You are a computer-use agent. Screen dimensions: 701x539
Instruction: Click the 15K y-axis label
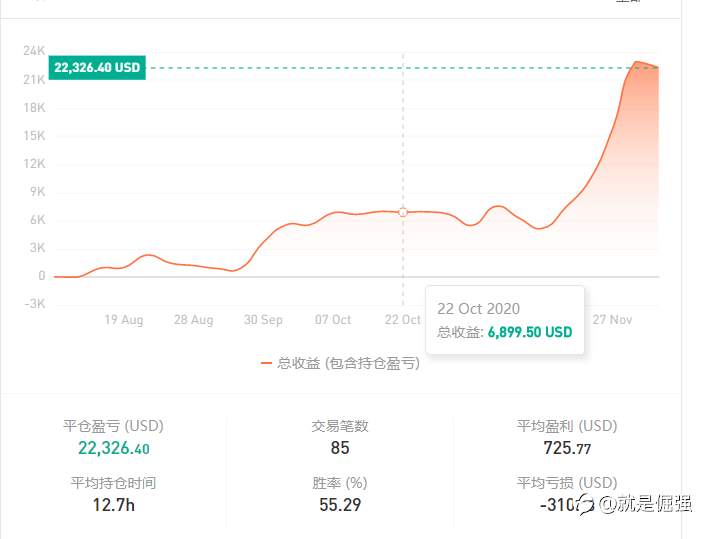point(34,136)
